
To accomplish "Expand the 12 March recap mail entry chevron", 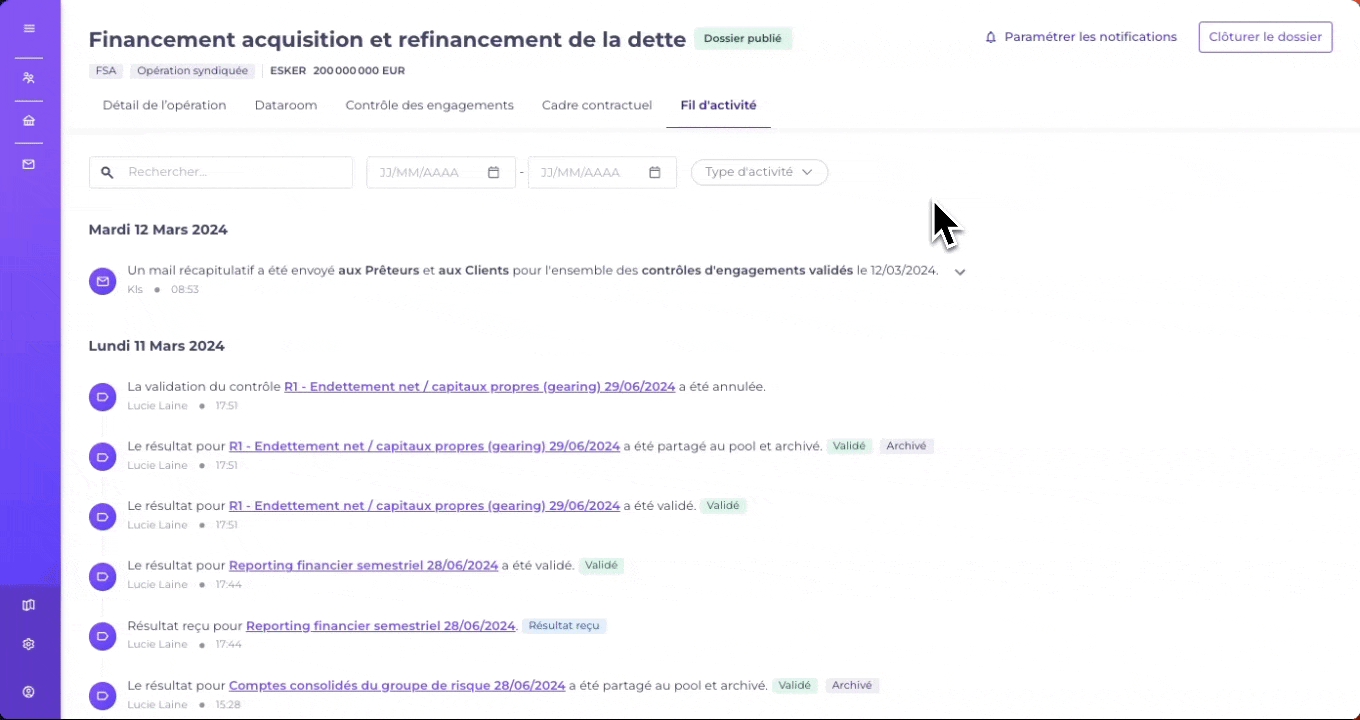I will (x=960, y=272).
